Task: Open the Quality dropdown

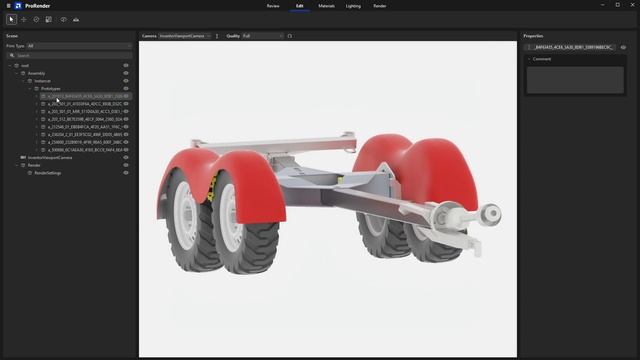Action: tap(263, 36)
